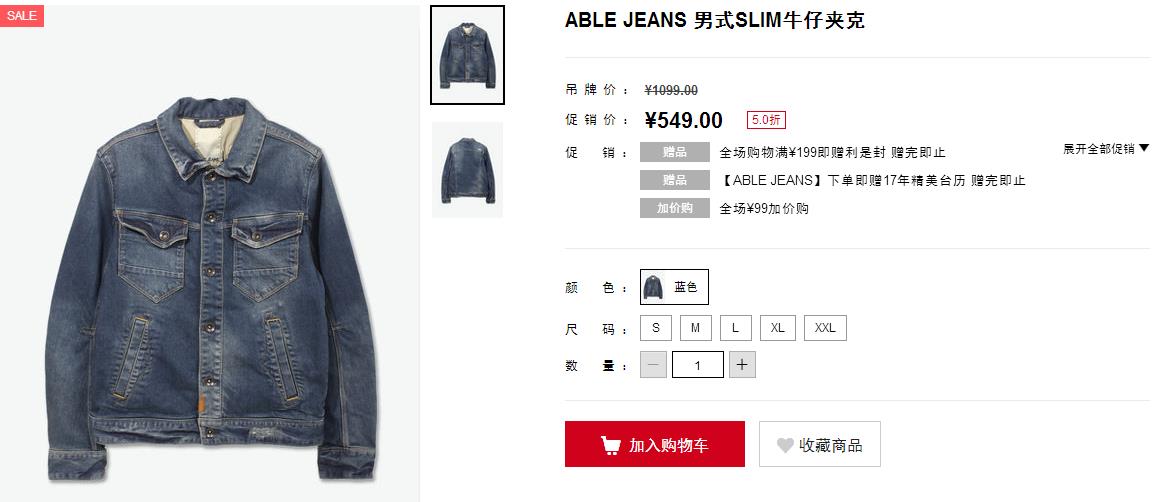Click the first 赠品 gift tag
The width and height of the screenshot is (1153, 502).
674,152
